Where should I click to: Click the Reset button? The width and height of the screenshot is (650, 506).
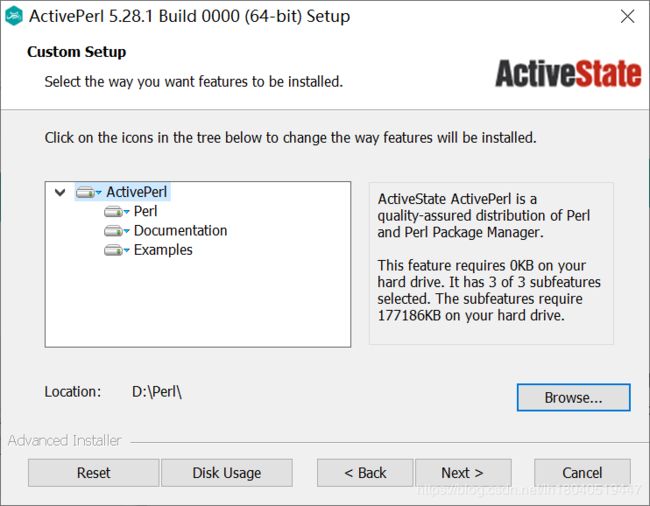tap(94, 473)
